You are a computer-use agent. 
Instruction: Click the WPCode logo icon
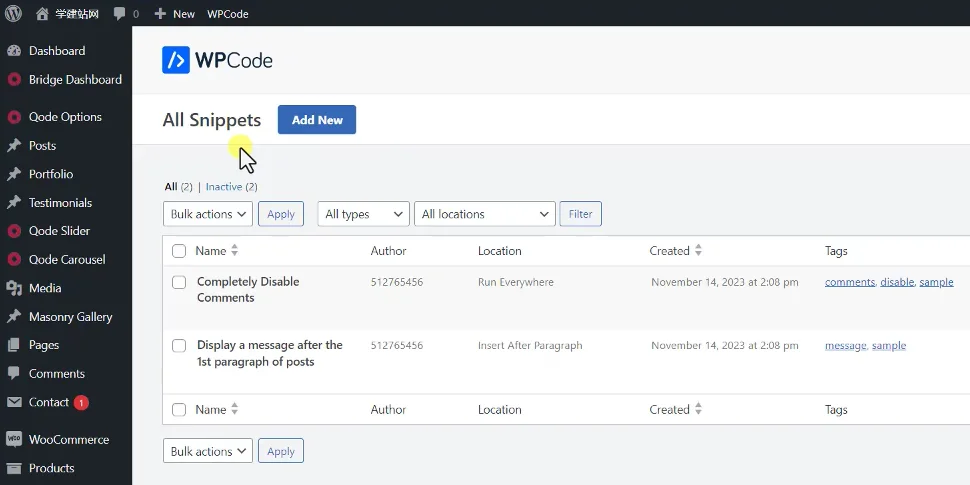176,60
